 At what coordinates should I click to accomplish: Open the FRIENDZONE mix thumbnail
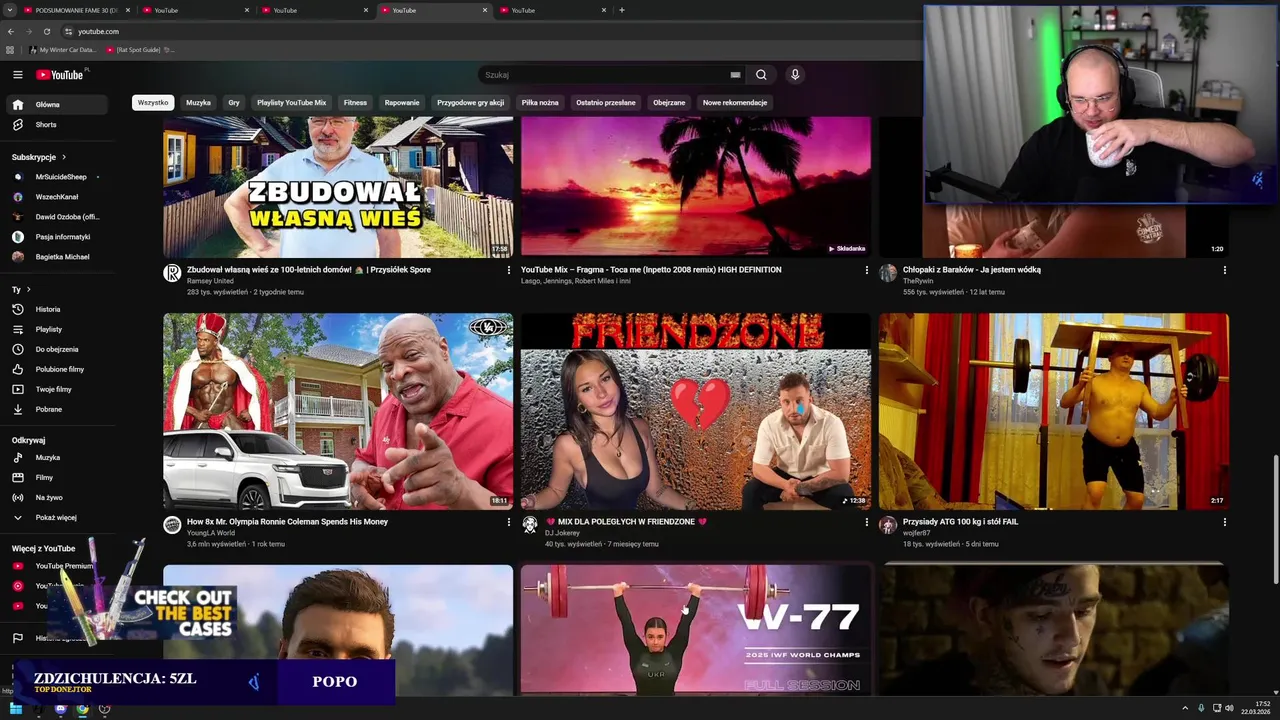coord(696,411)
